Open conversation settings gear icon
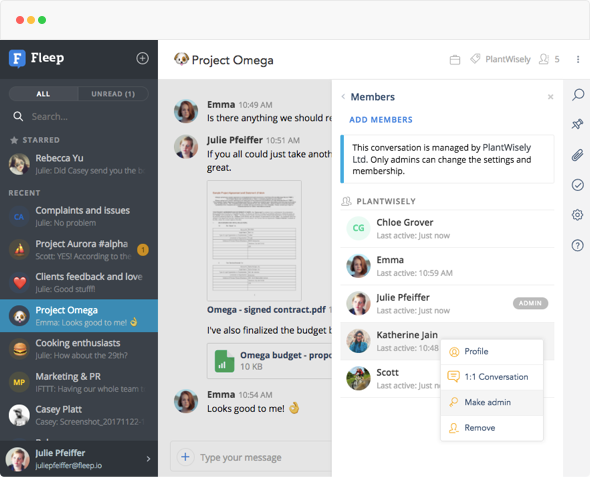The height and width of the screenshot is (477, 590). coord(578,215)
